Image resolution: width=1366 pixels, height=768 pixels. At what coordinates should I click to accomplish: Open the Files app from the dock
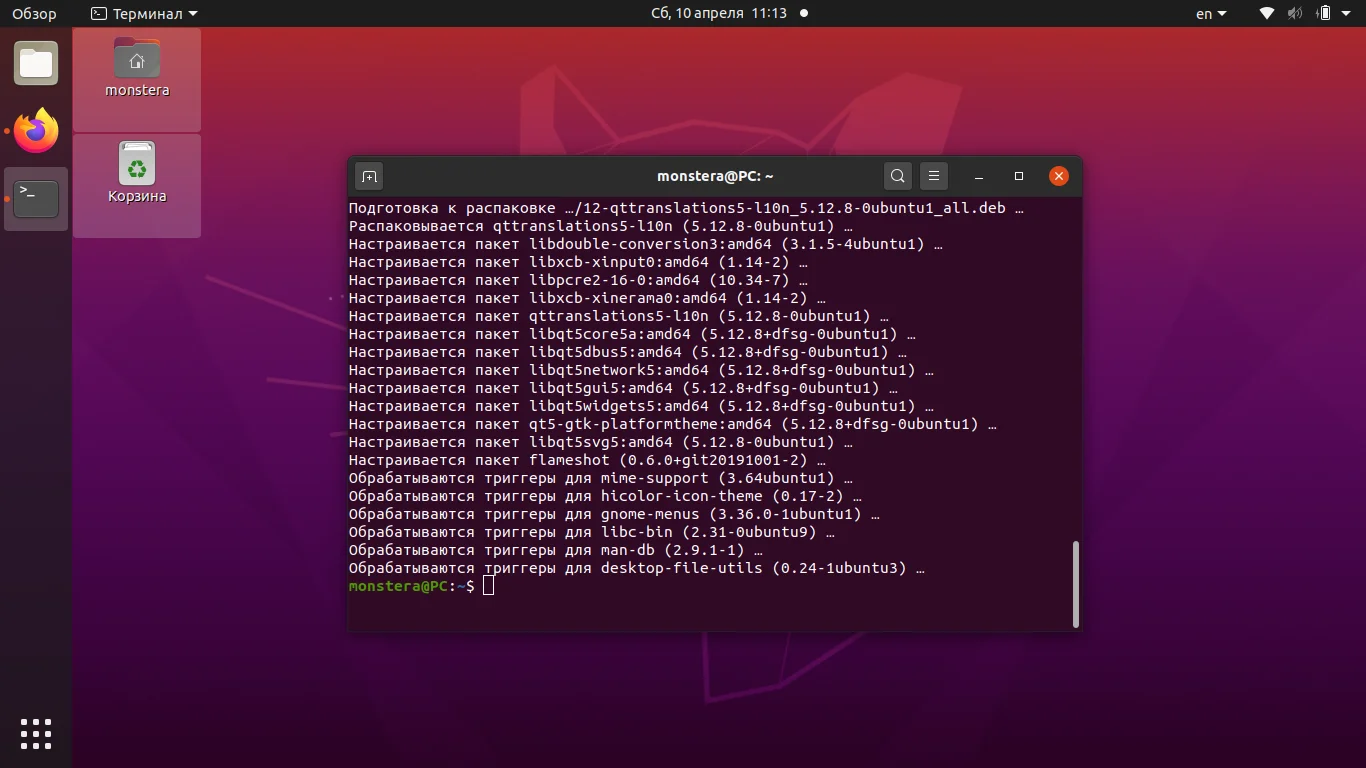36,63
